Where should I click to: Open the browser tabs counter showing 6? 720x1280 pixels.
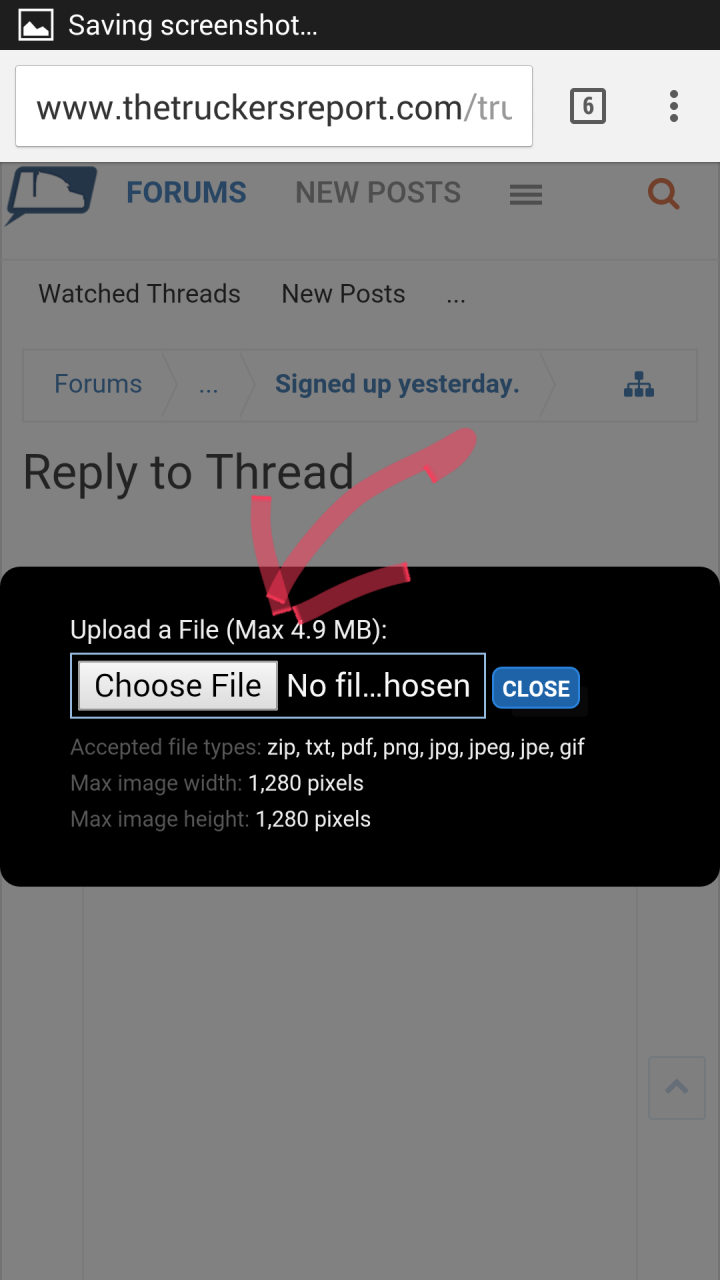(588, 106)
